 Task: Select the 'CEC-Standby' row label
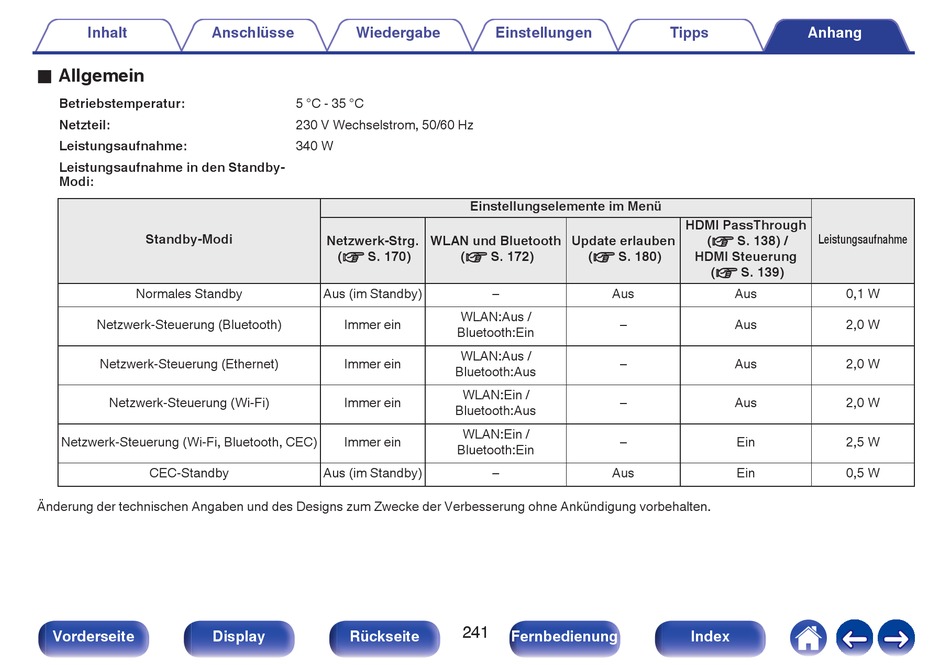click(x=189, y=473)
